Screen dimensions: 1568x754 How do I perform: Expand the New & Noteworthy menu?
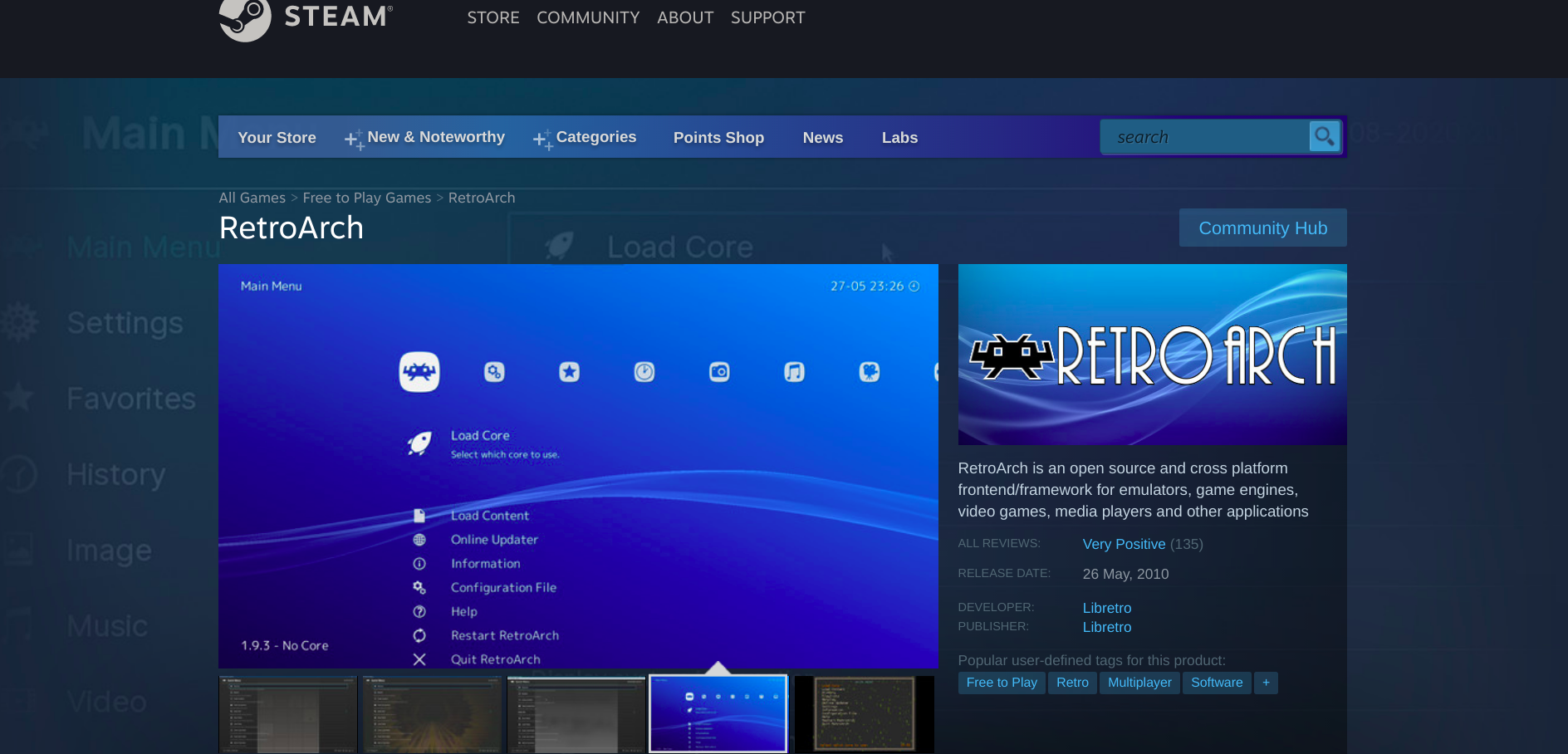click(425, 138)
